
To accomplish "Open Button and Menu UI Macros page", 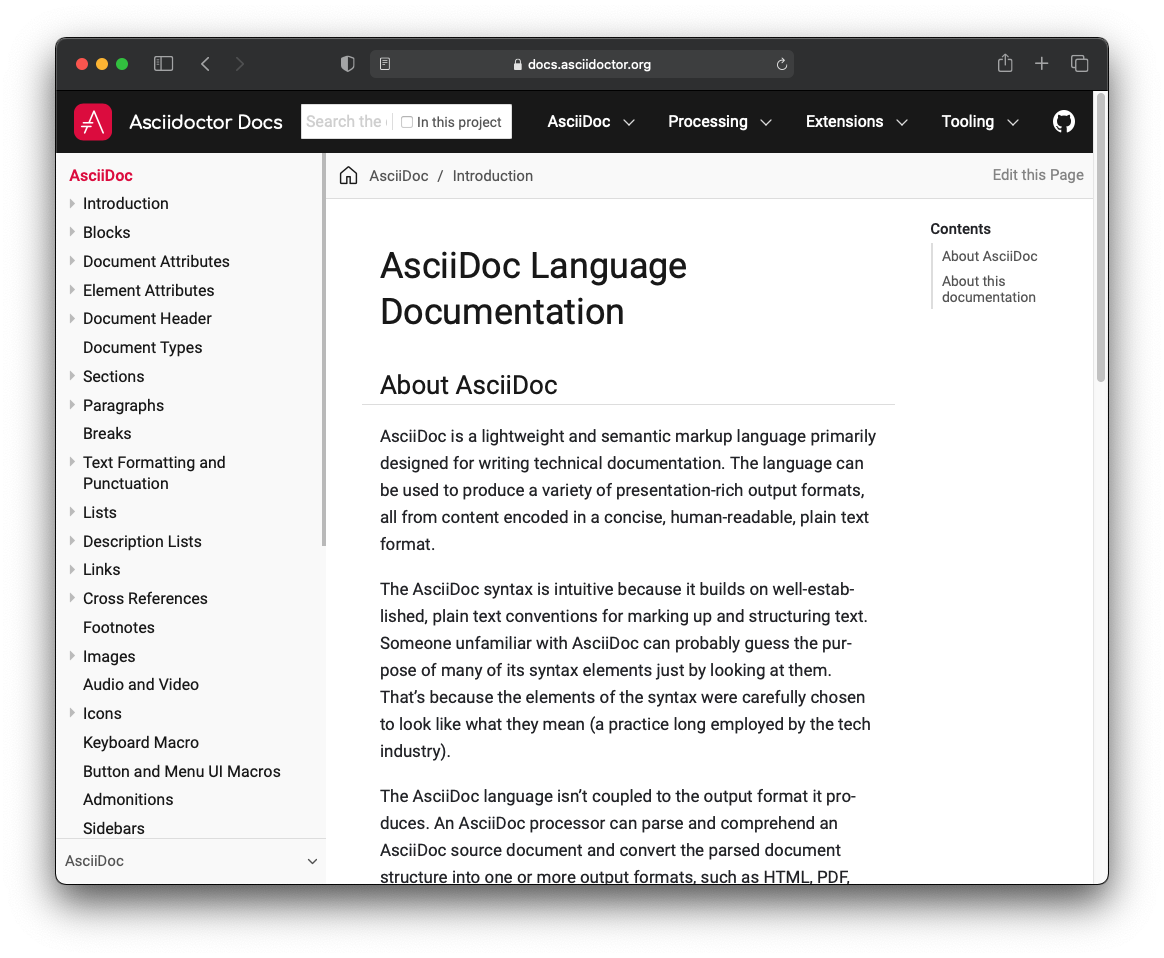I will pos(182,771).
